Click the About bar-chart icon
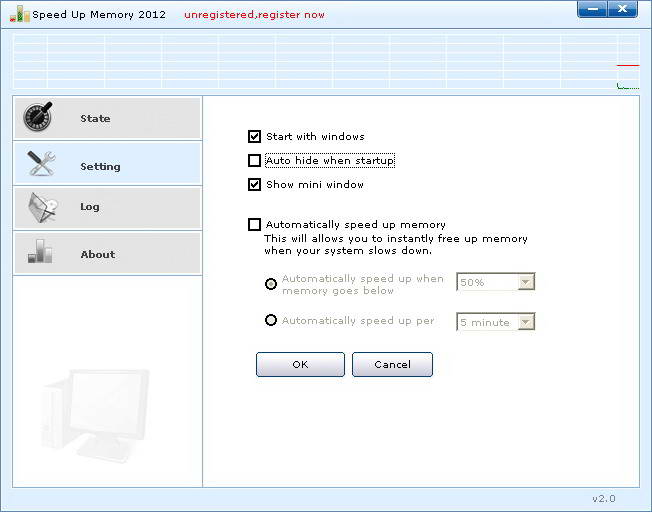The height and width of the screenshot is (512, 652). [40, 251]
